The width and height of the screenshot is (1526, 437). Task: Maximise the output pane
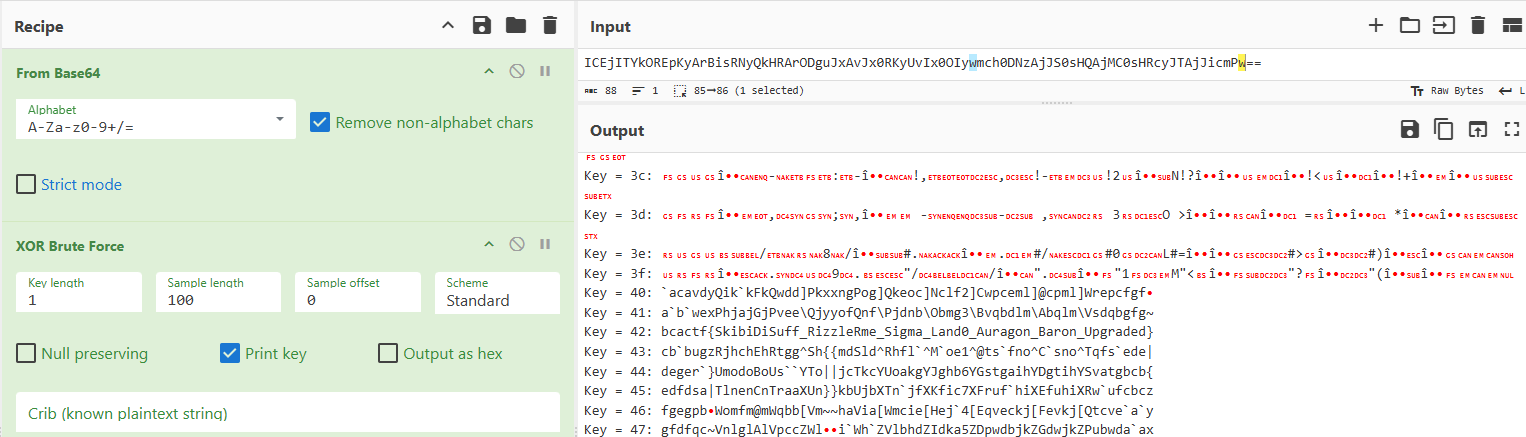pyautogui.click(x=1511, y=129)
